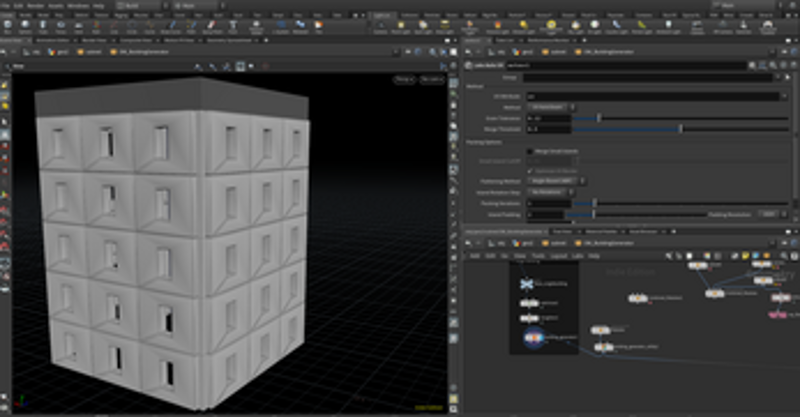
Task: Toggle the network editor pin icon
Action: (782, 243)
